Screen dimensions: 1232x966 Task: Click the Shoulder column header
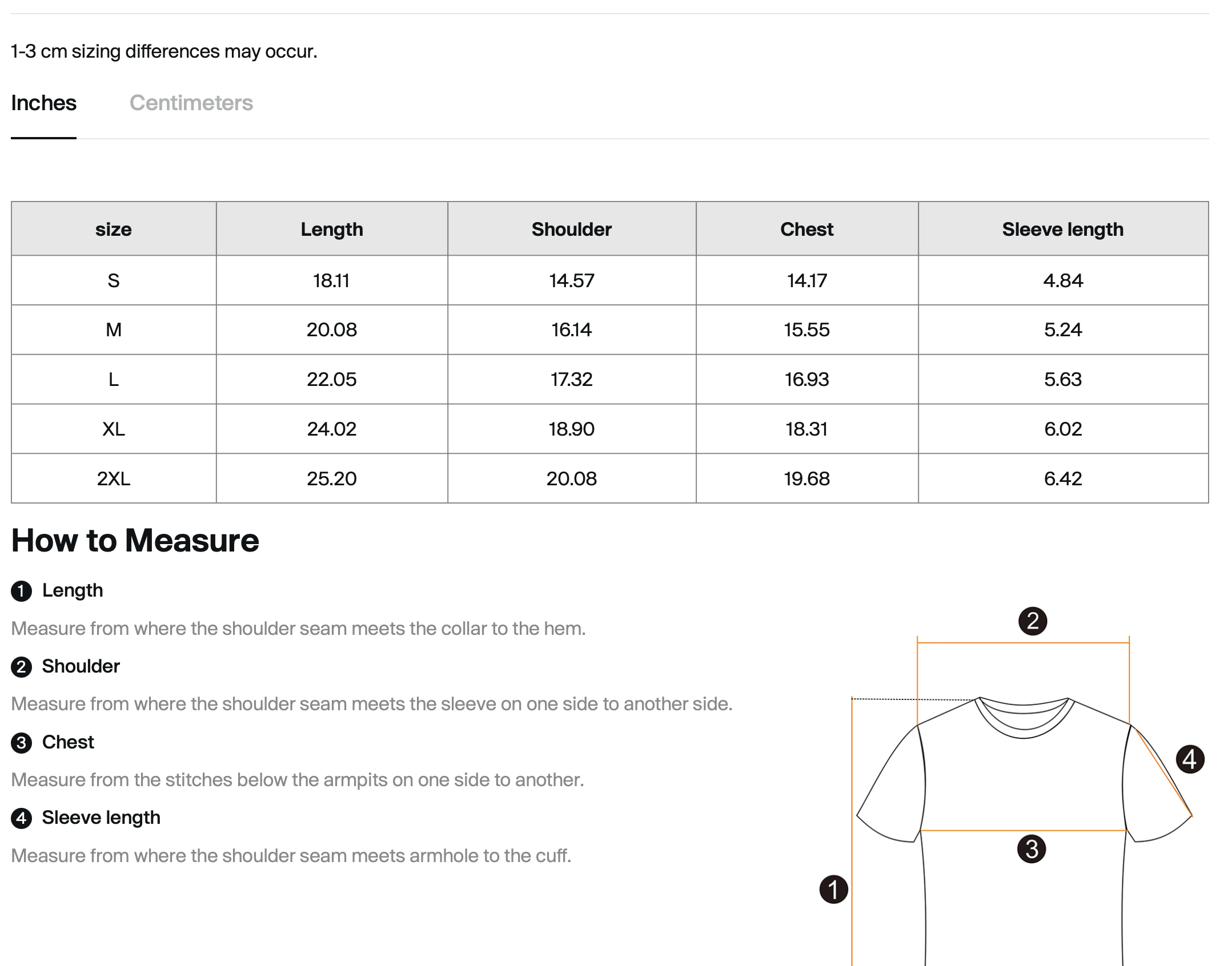click(x=571, y=230)
